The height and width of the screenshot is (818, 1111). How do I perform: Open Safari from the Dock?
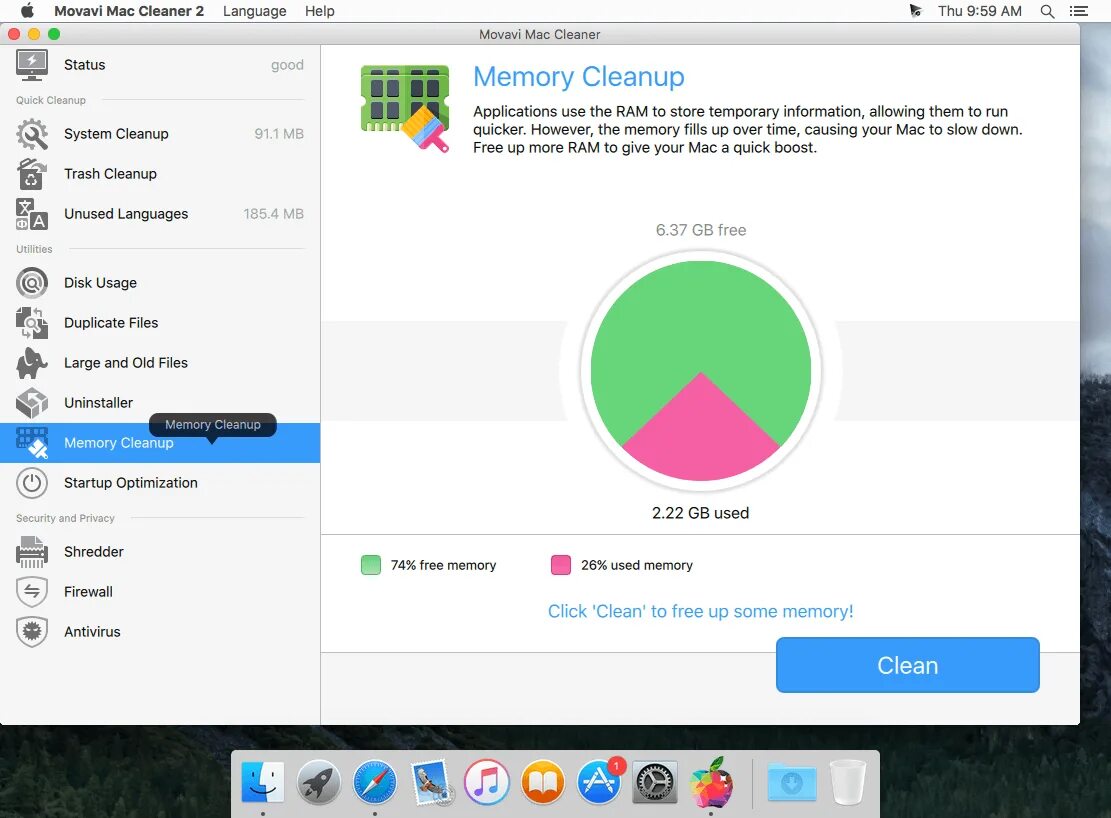[375, 783]
